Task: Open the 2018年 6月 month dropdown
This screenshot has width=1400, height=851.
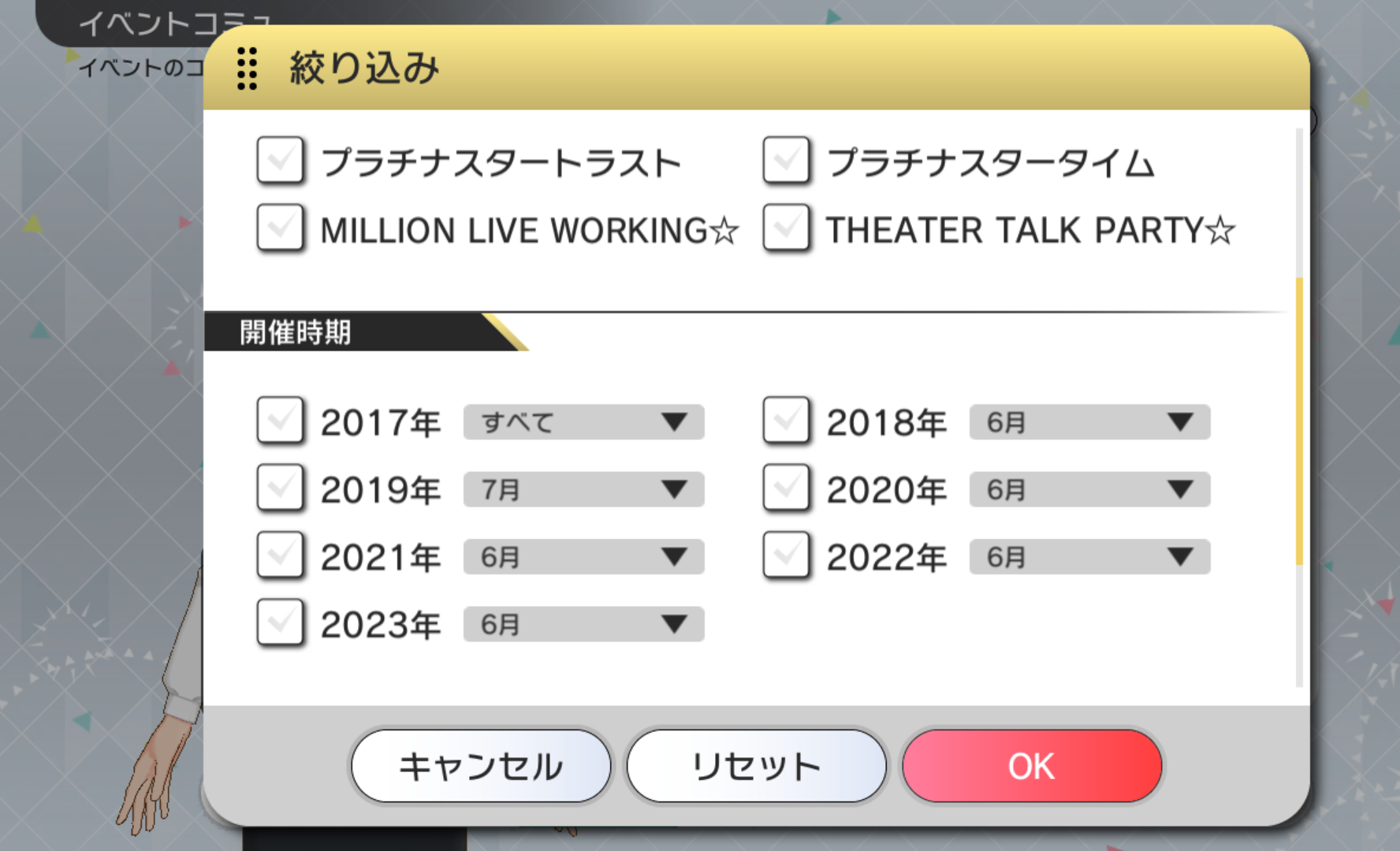Action: pyautogui.click(x=1089, y=422)
